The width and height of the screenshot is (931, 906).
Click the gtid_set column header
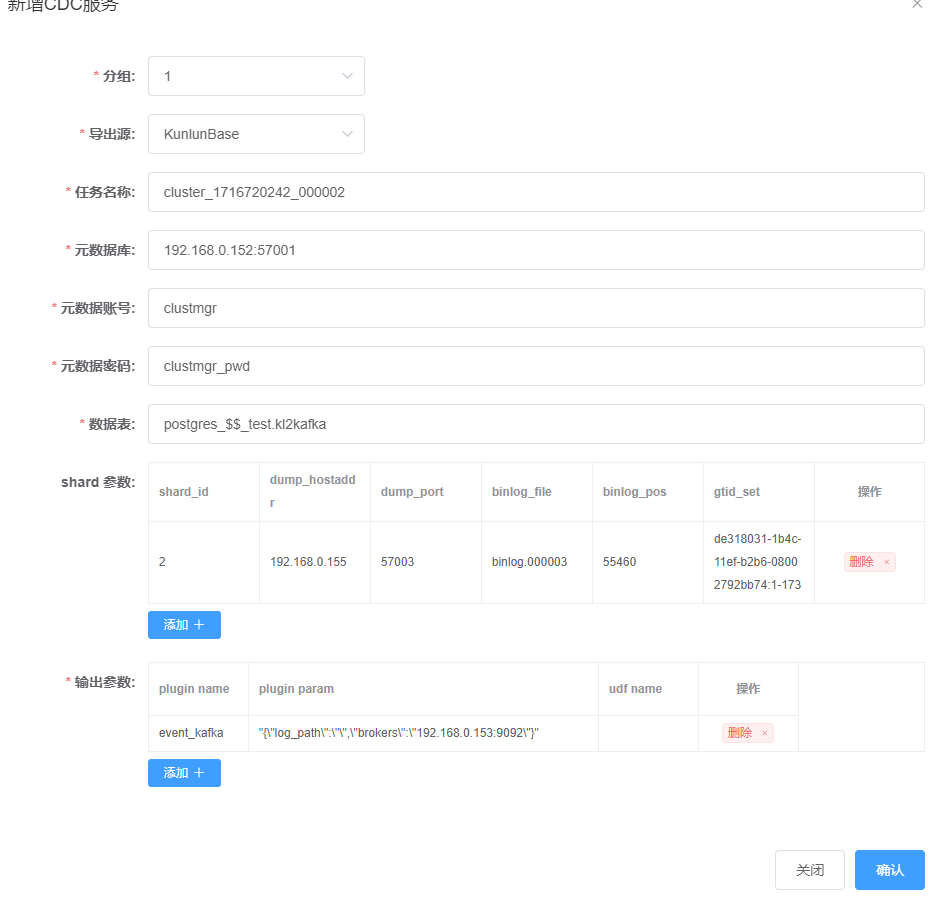coord(759,492)
